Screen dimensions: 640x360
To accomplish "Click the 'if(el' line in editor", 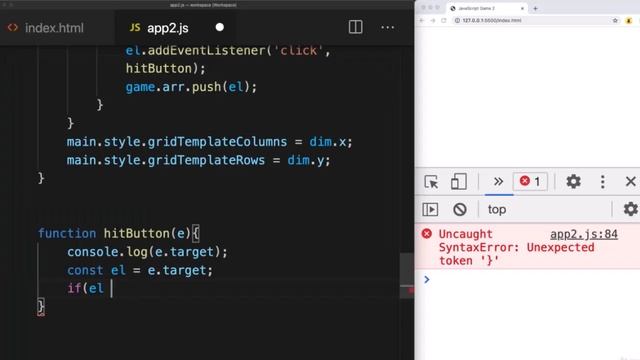I will click(86, 289).
